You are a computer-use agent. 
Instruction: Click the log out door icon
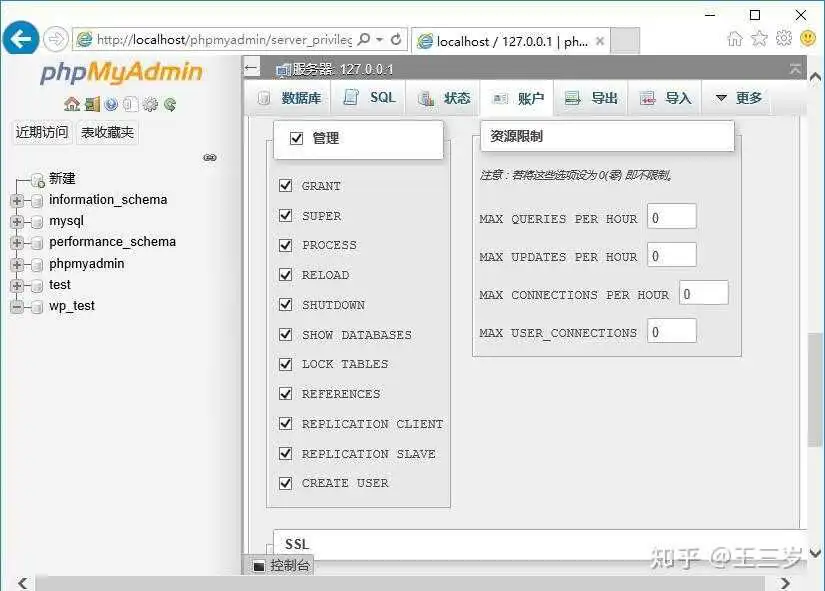tap(92, 104)
